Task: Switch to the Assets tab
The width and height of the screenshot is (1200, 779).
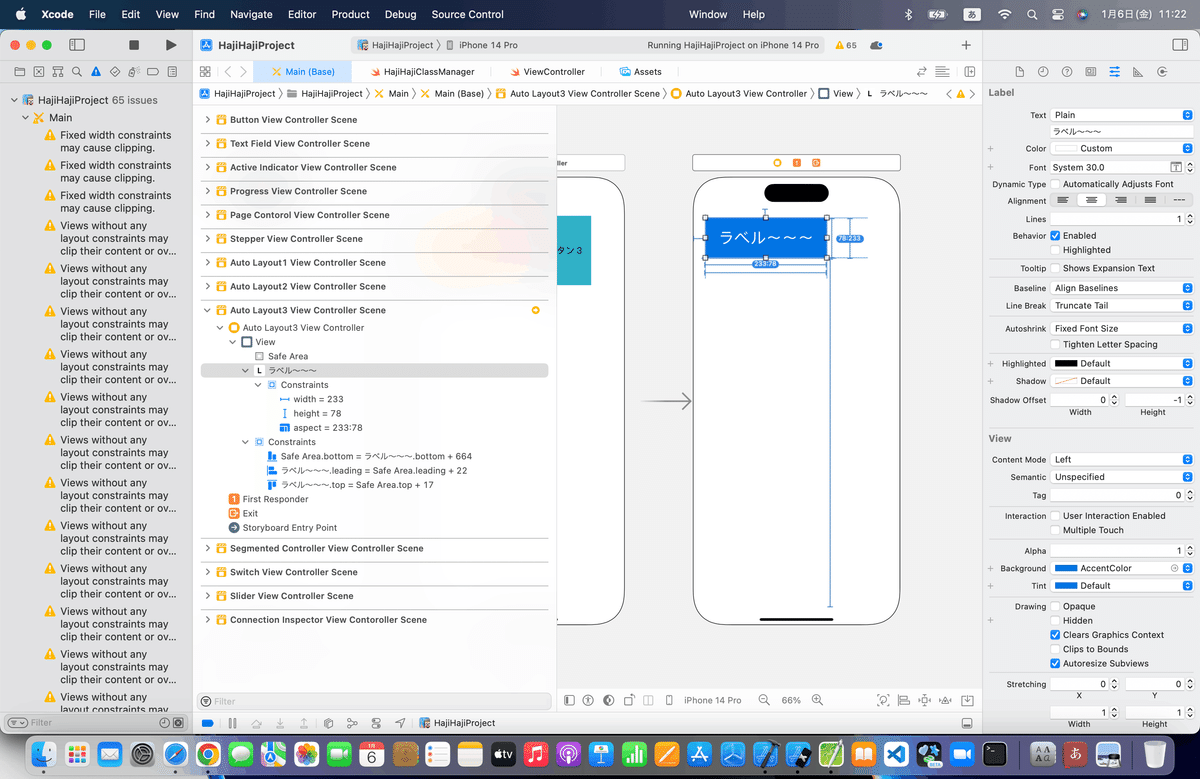Action: pos(641,72)
